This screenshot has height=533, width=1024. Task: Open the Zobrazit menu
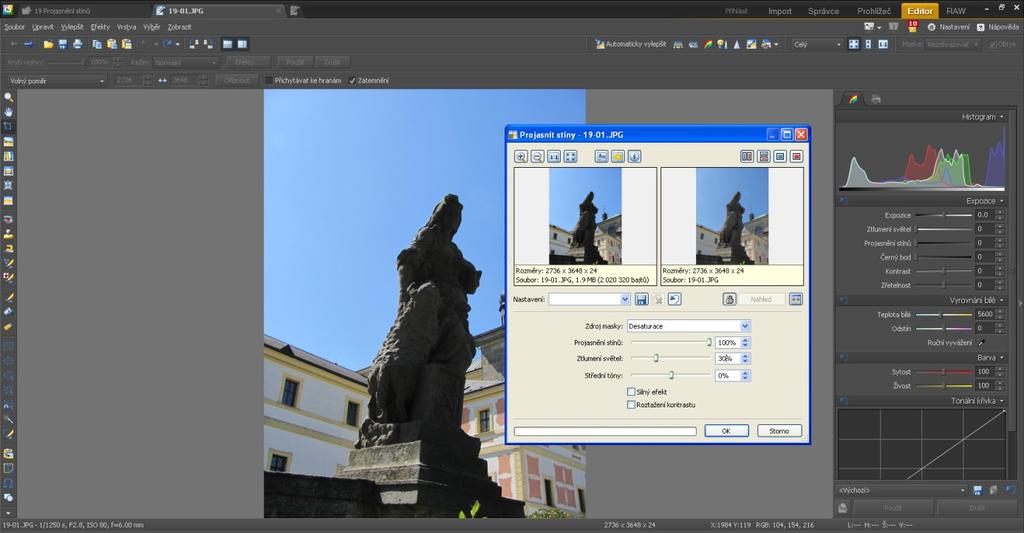tap(180, 27)
